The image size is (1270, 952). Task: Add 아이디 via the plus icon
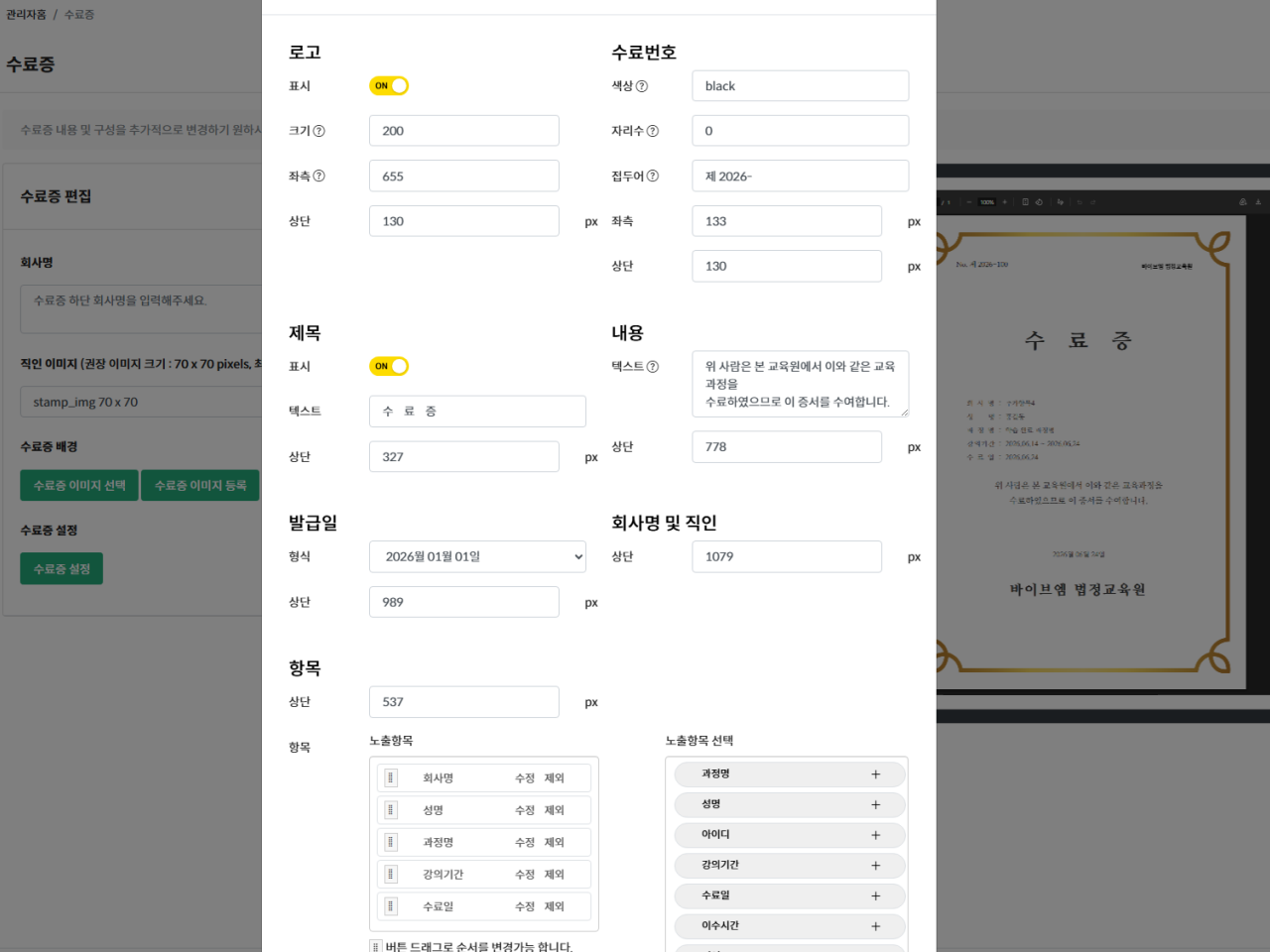click(x=875, y=835)
